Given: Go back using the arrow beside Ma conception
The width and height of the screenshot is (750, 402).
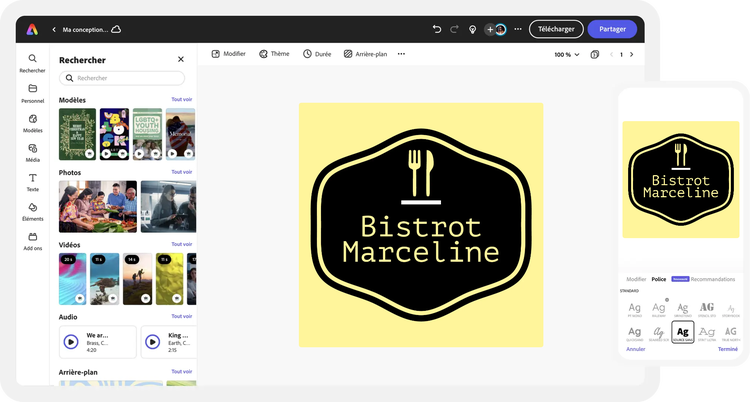Looking at the screenshot, I should [x=54, y=30].
